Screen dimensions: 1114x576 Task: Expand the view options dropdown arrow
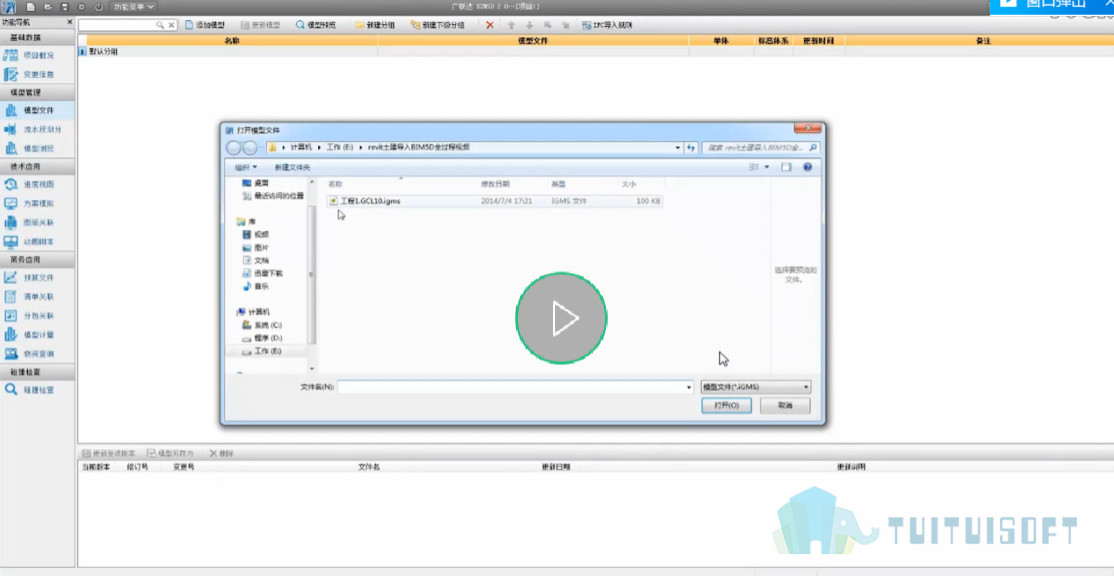[x=767, y=167]
